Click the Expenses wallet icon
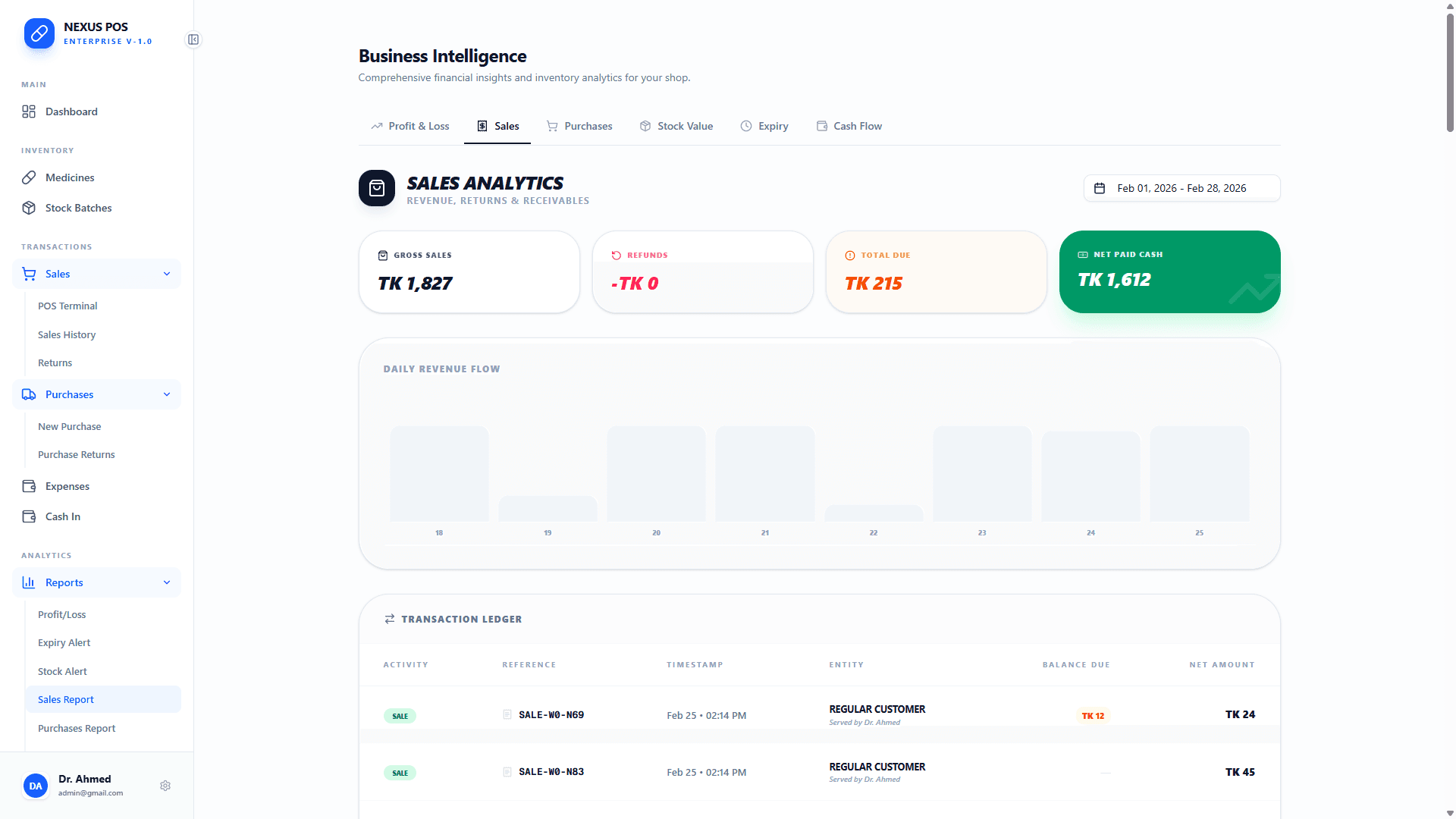The width and height of the screenshot is (1456, 819). pos(29,485)
